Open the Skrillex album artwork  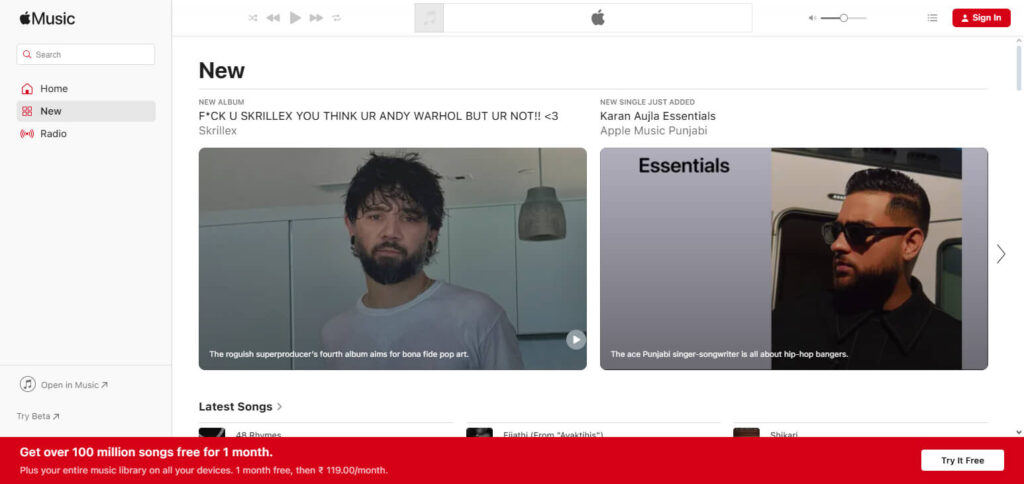[392, 259]
